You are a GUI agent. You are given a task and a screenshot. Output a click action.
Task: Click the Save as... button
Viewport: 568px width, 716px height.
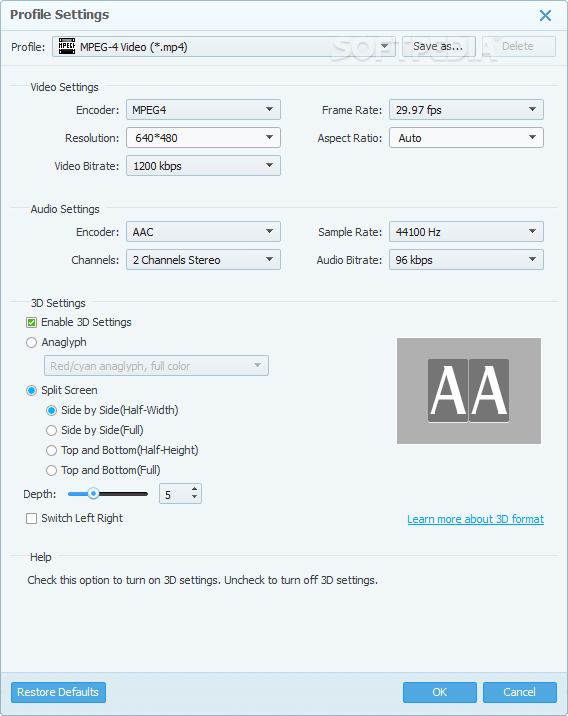(438, 47)
